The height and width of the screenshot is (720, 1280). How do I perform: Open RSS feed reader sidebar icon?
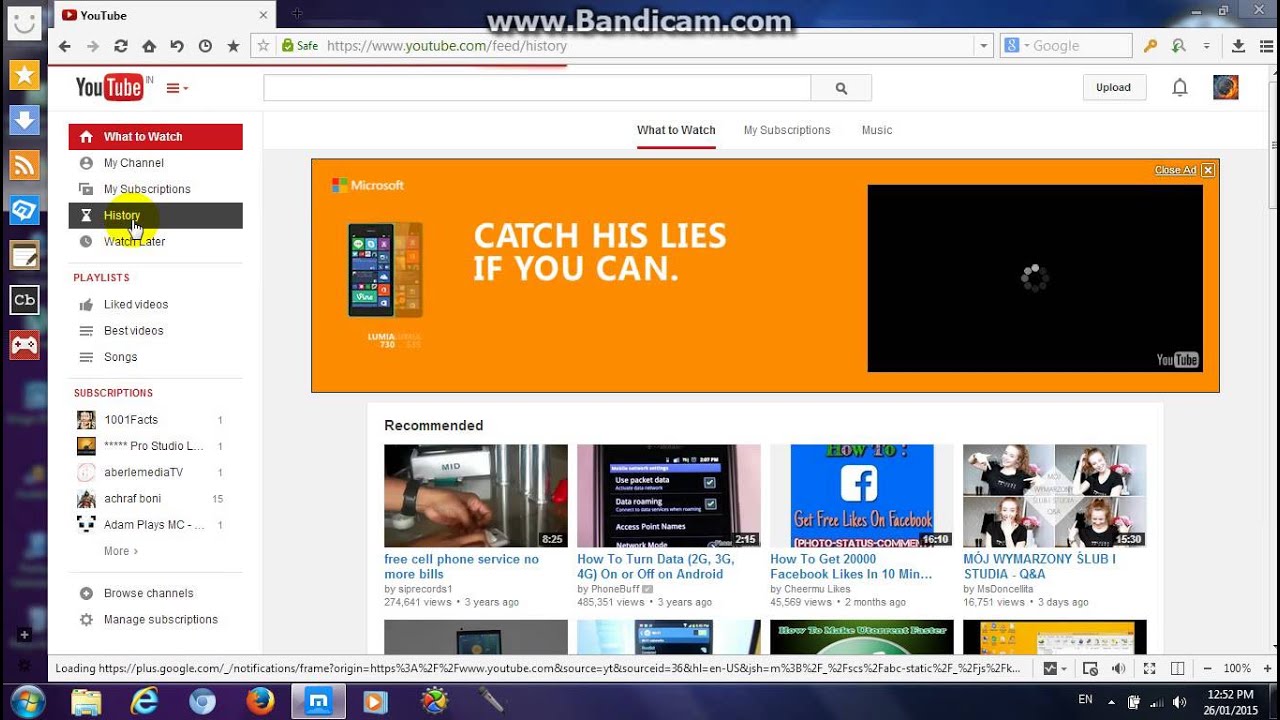(x=24, y=165)
